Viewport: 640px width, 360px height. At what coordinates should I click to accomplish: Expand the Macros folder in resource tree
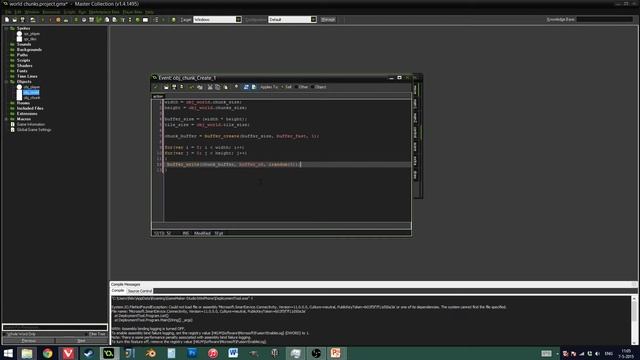click(7, 119)
